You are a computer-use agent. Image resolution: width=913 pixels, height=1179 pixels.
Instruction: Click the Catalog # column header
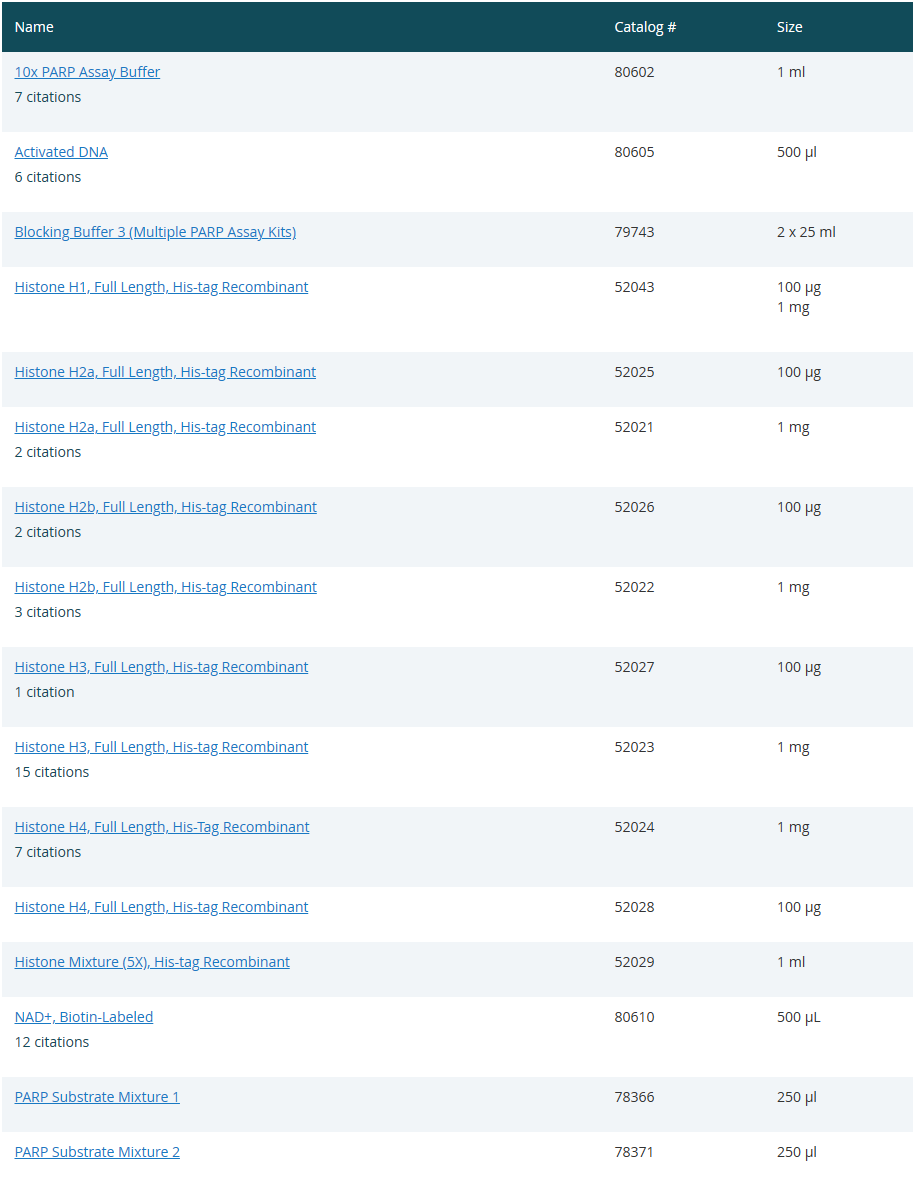click(x=645, y=27)
